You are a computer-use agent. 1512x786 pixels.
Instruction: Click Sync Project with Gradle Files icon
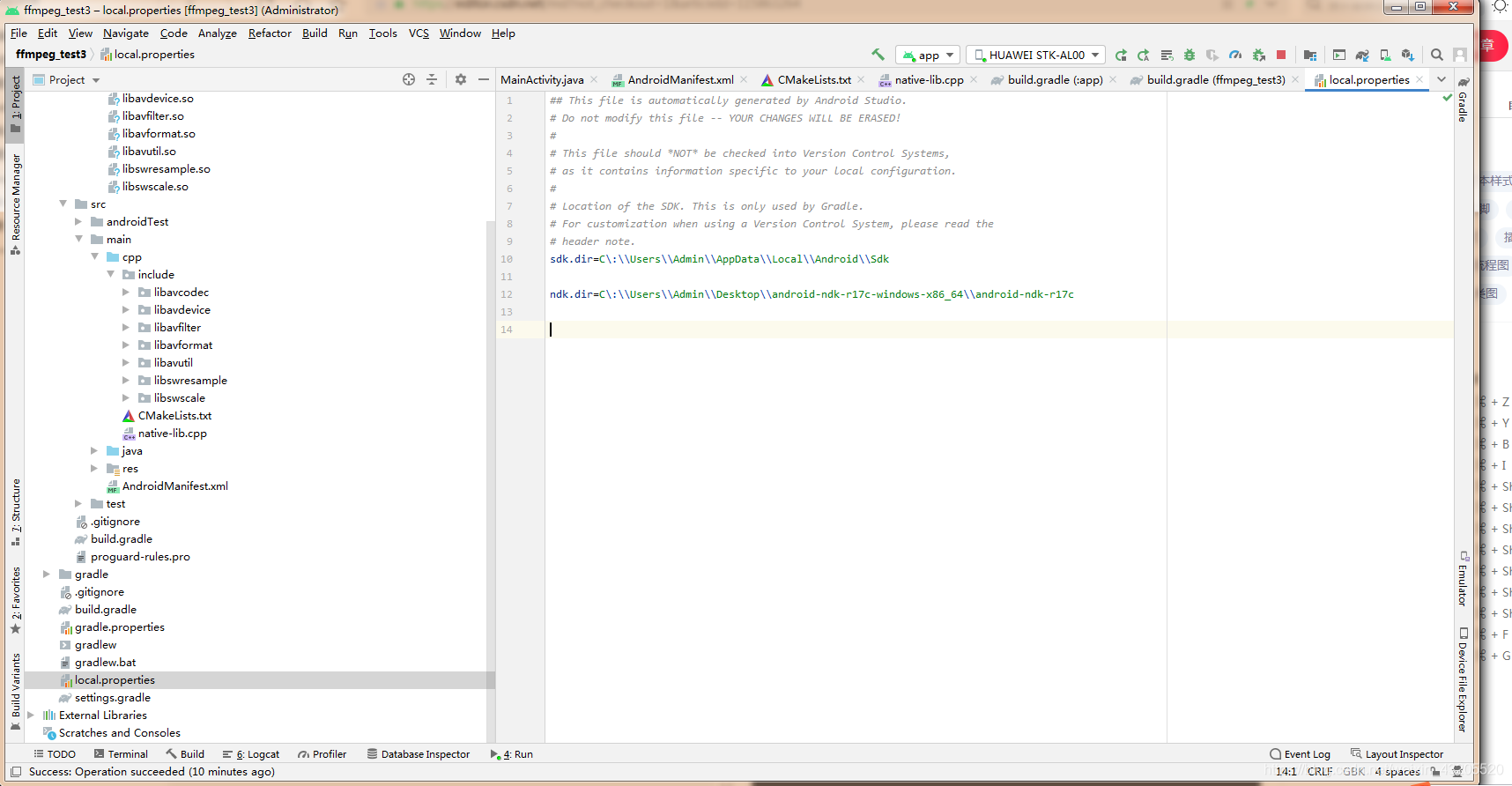pyautogui.click(x=1362, y=55)
